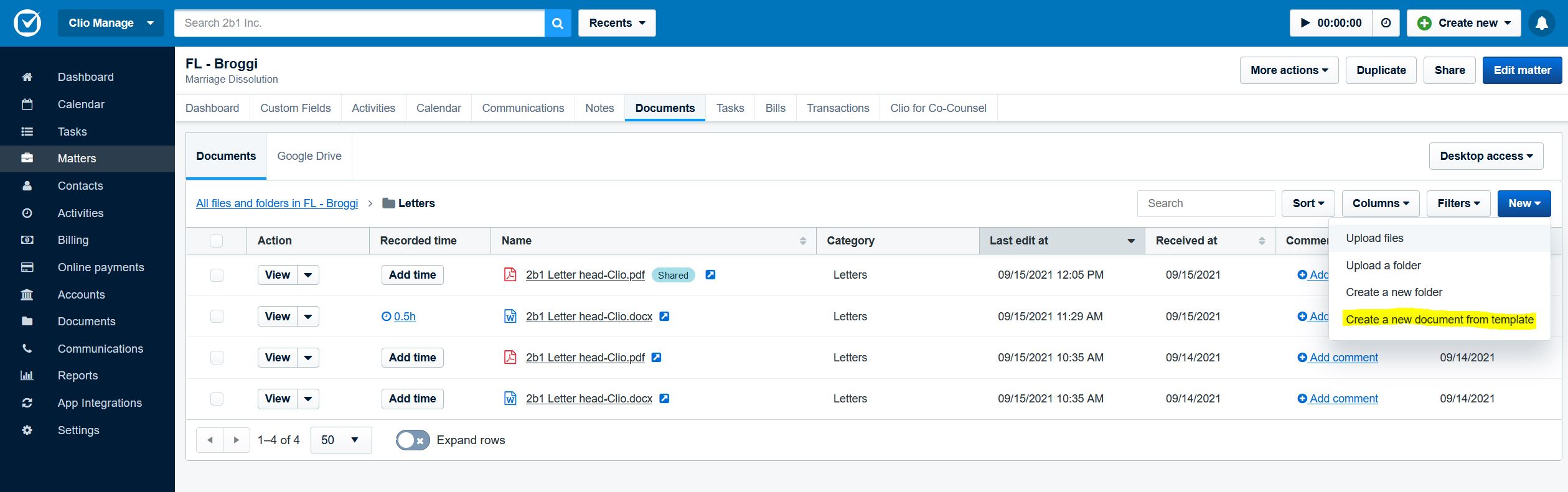Click the Activities clock icon in sidebar
The image size is (1568, 492).
coord(27,213)
